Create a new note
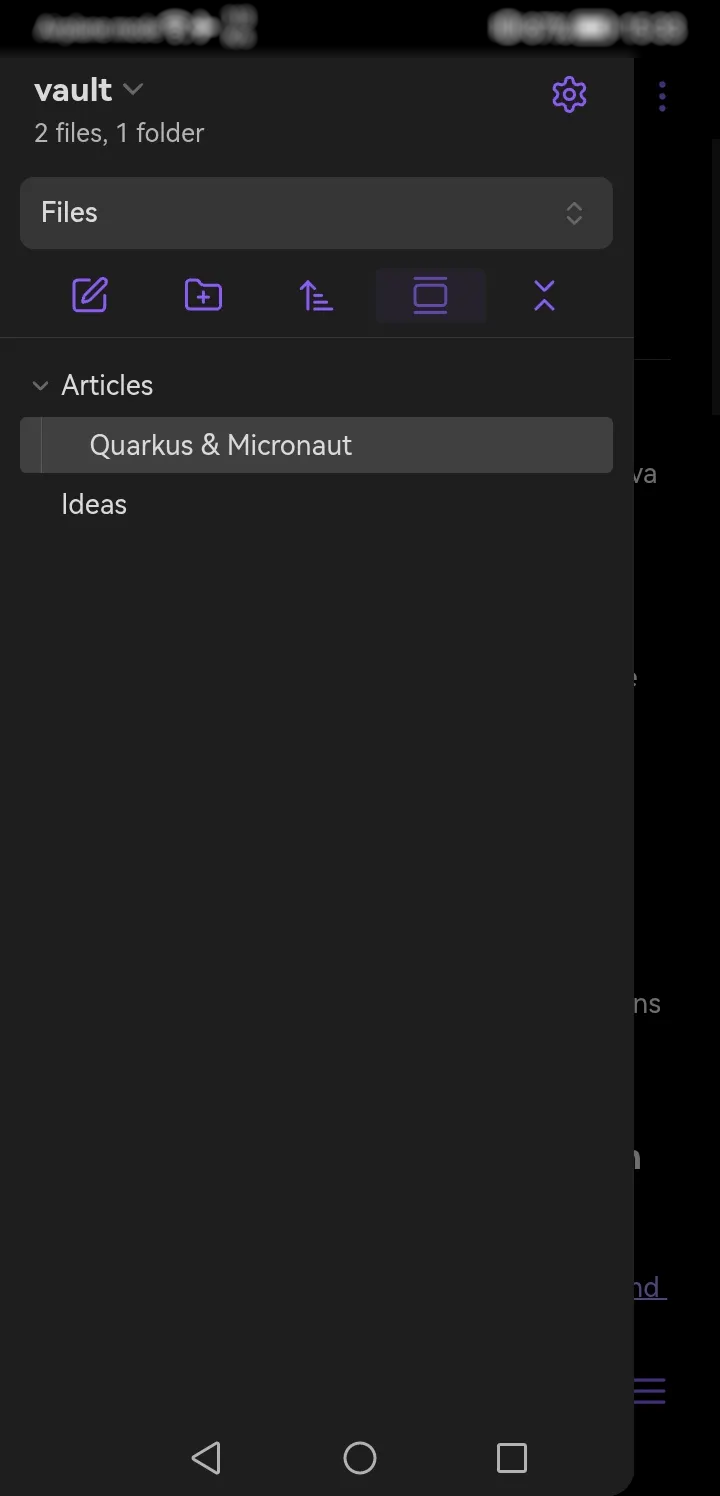 [89, 295]
